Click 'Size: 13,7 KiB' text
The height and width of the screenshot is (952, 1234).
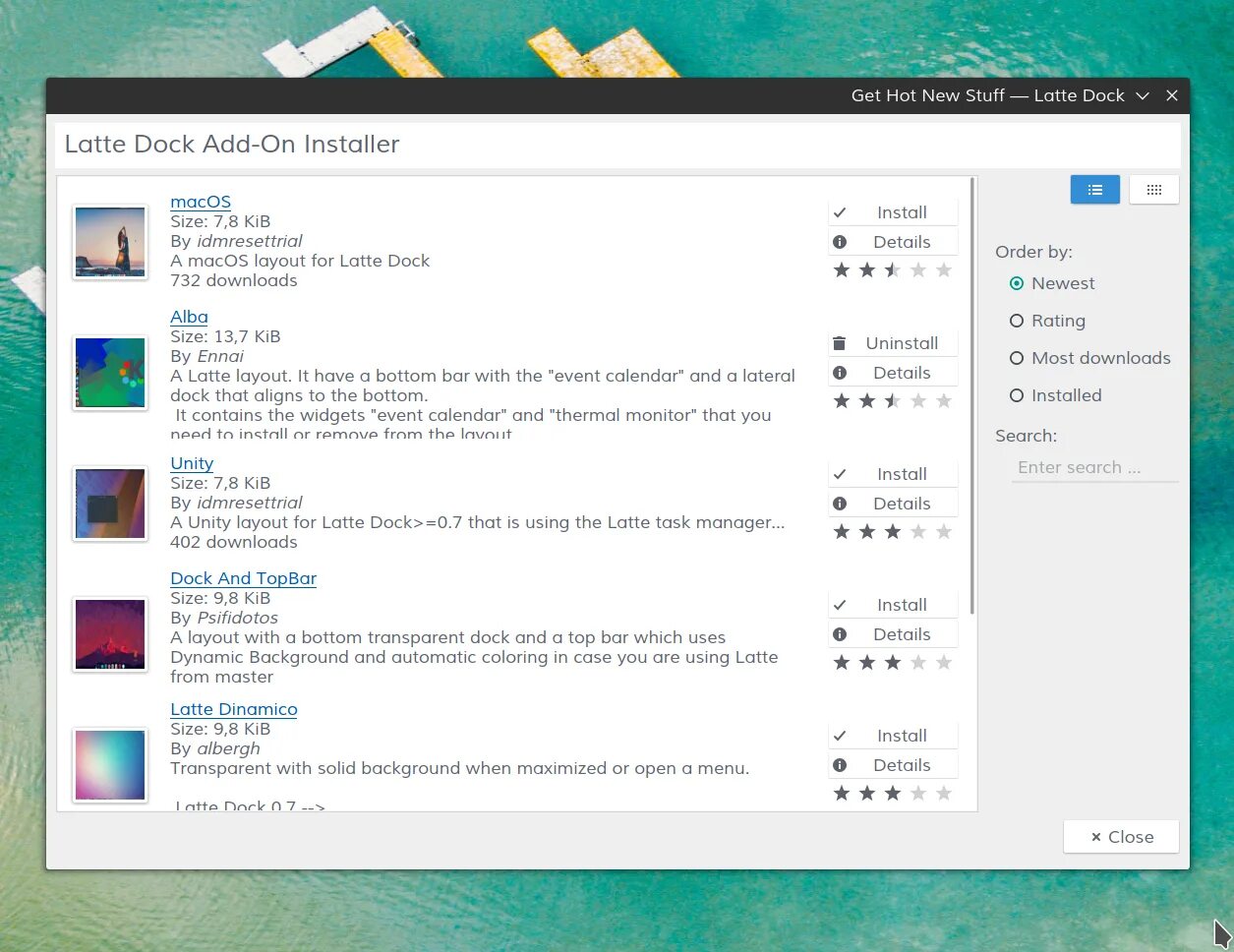[225, 336]
